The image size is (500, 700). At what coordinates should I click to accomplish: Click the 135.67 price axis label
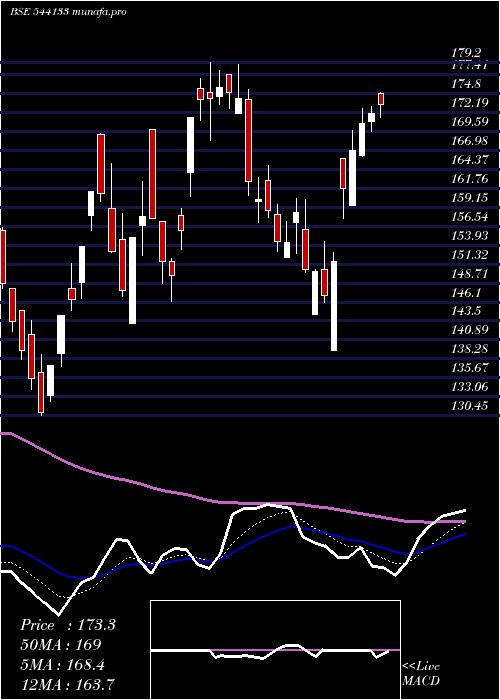(x=469, y=368)
